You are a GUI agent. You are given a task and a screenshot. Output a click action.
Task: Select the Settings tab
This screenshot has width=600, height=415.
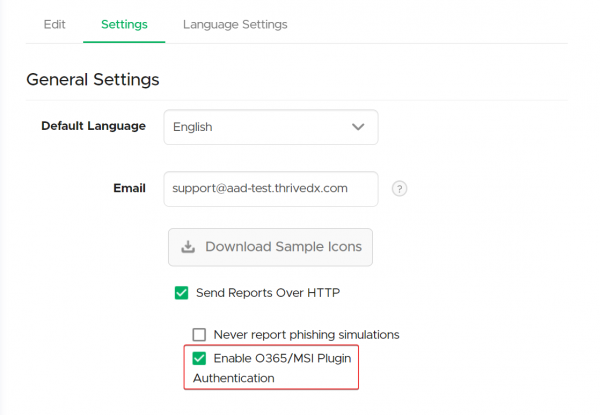pos(124,24)
